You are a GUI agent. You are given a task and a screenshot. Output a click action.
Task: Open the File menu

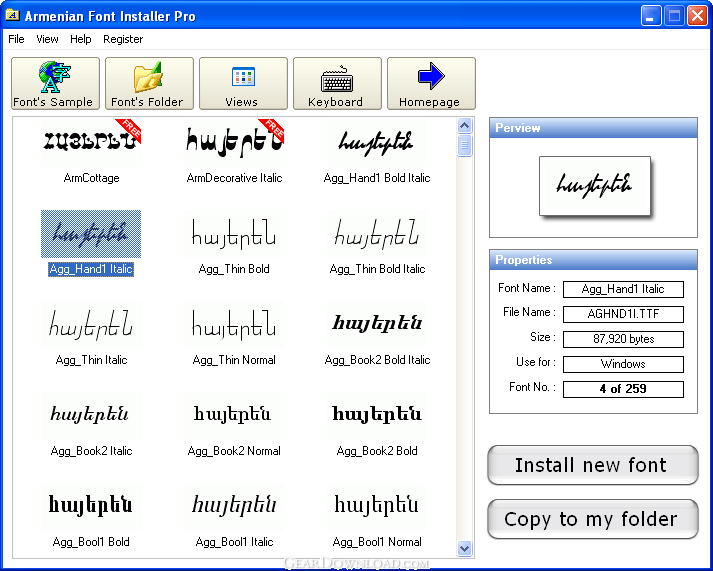[16, 39]
